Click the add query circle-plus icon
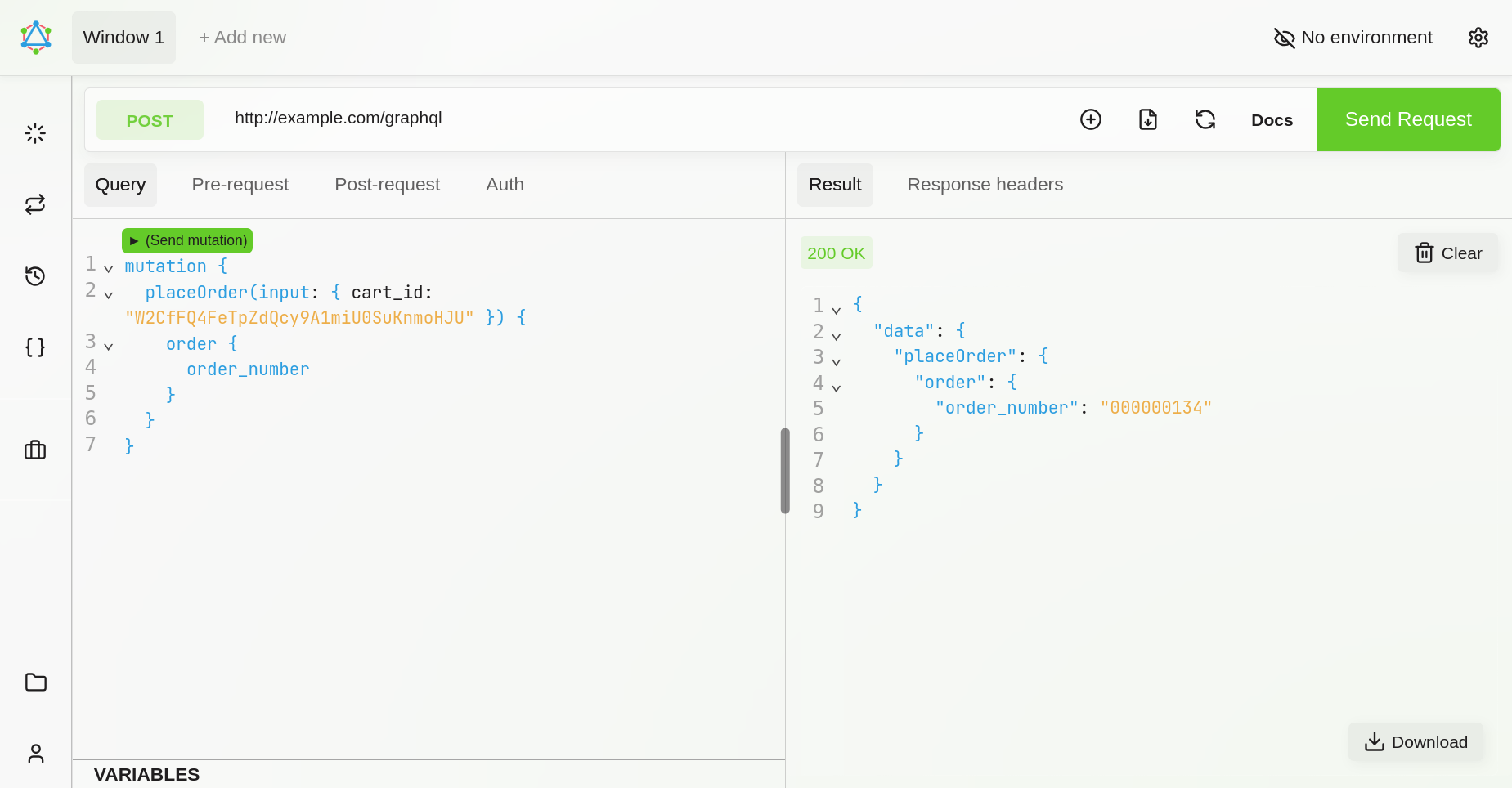 [x=1090, y=119]
